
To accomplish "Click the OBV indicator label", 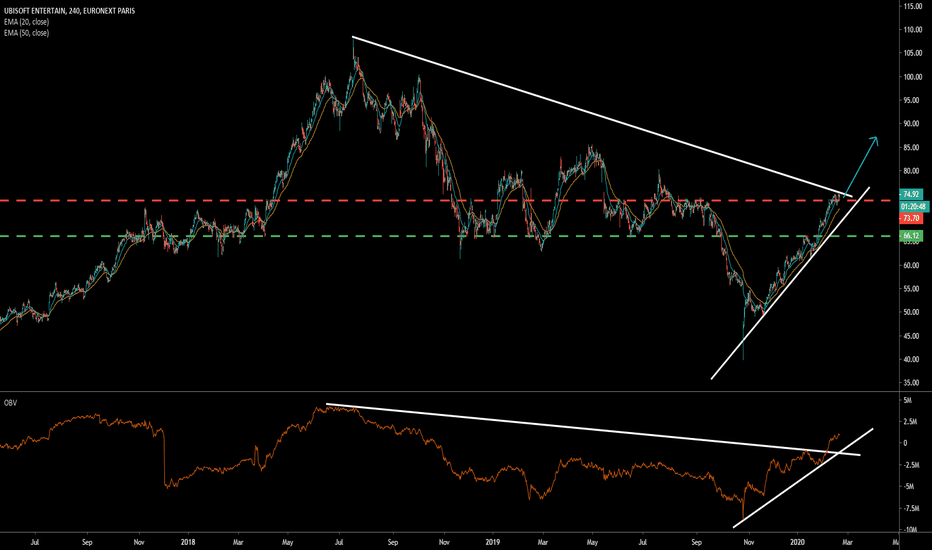I will 10,403.
